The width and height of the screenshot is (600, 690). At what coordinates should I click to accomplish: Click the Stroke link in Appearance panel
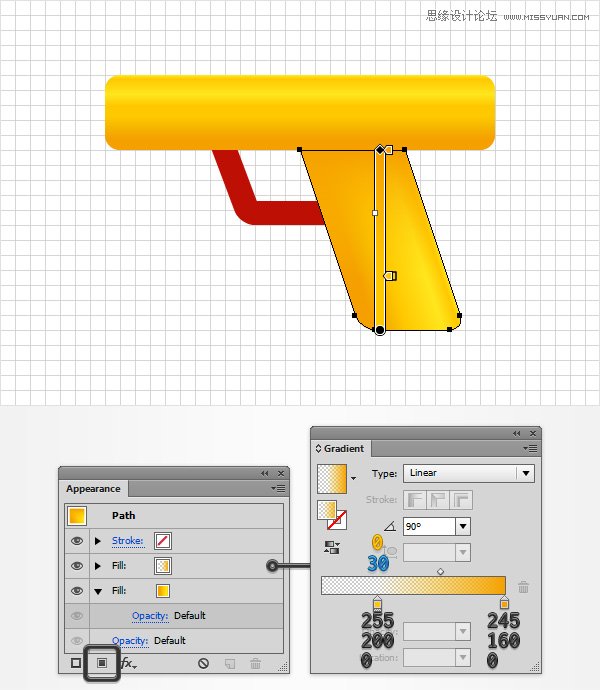click(128, 540)
